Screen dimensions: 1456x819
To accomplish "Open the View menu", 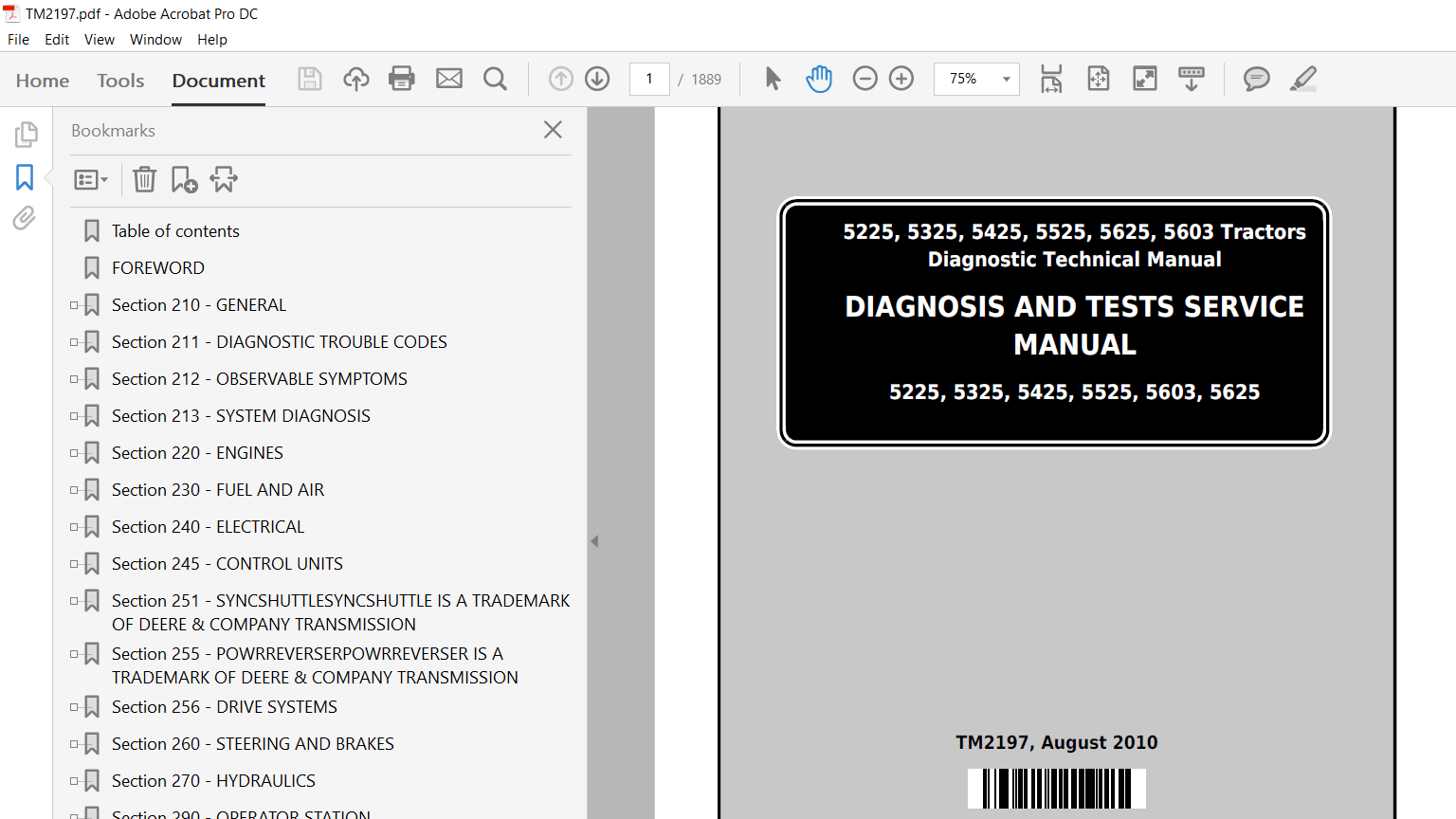I will coord(100,40).
